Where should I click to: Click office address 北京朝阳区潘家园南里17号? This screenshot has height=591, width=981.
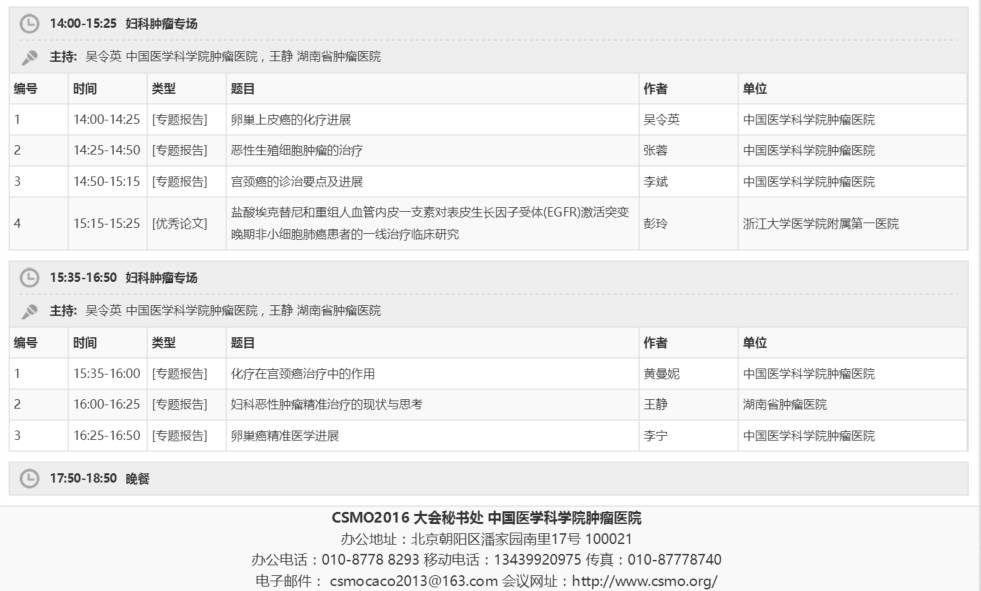496,539
